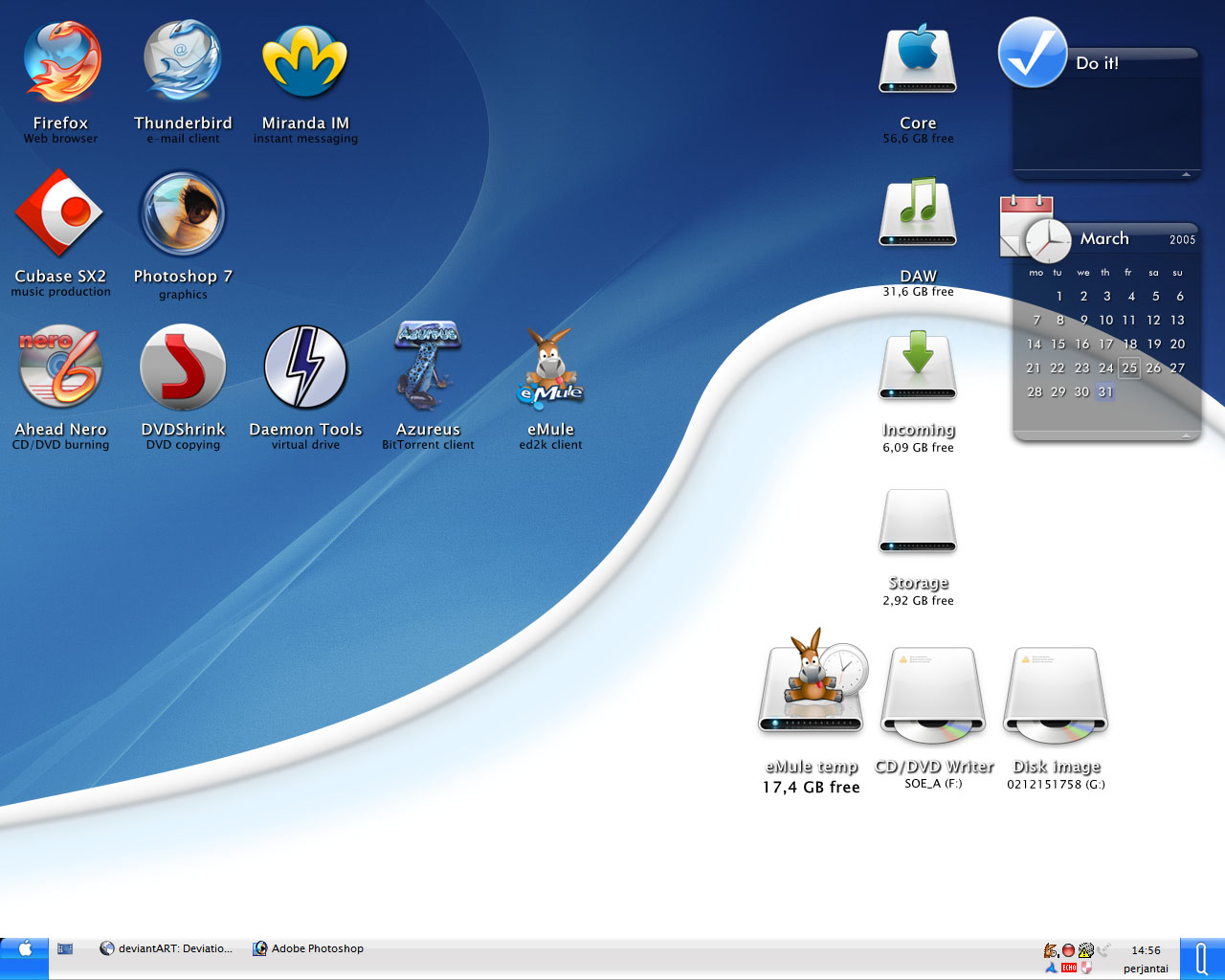Select day 20 in March calendar
The width and height of the screenshot is (1225, 980).
click(x=1177, y=344)
